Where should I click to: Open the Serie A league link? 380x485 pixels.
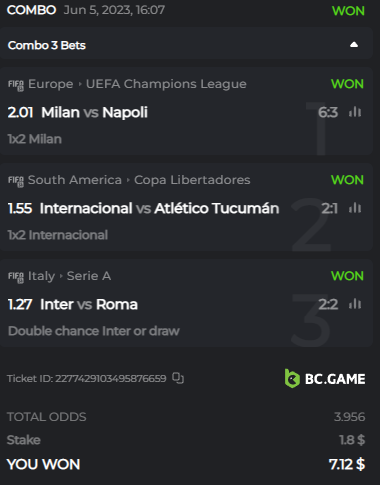point(89,276)
